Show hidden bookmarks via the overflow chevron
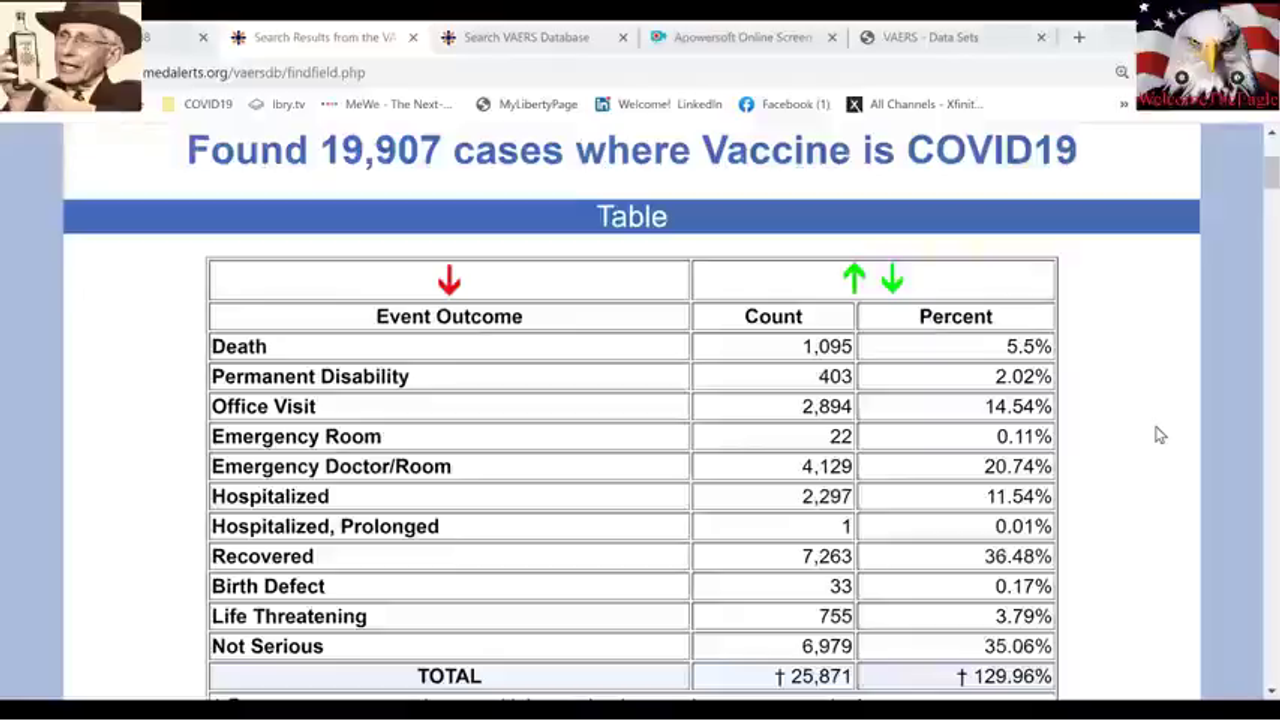This screenshot has height=720, width=1280. click(1124, 104)
